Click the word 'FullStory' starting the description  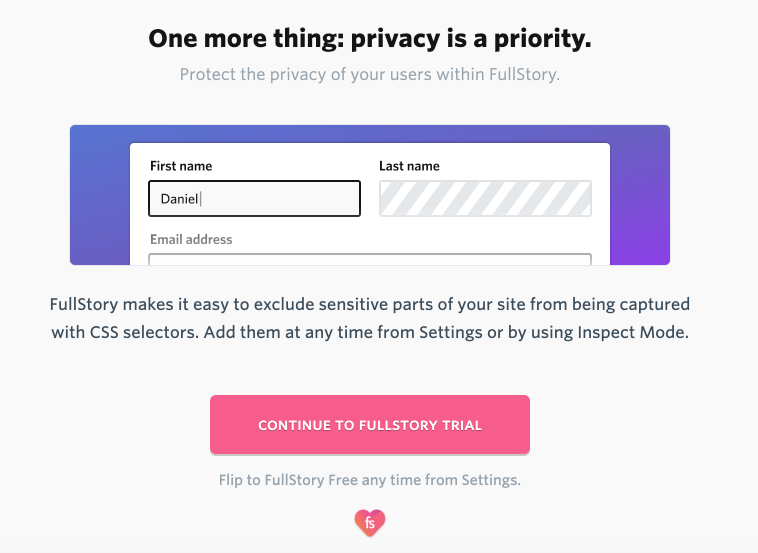coord(84,305)
